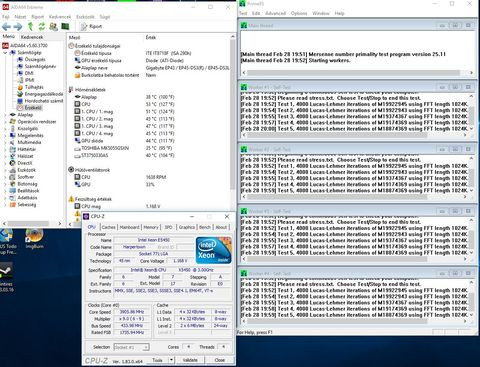Image resolution: width=480 pixels, height=367 pixels.
Task: Expand Sebesség tree node
Action: [5, 205]
